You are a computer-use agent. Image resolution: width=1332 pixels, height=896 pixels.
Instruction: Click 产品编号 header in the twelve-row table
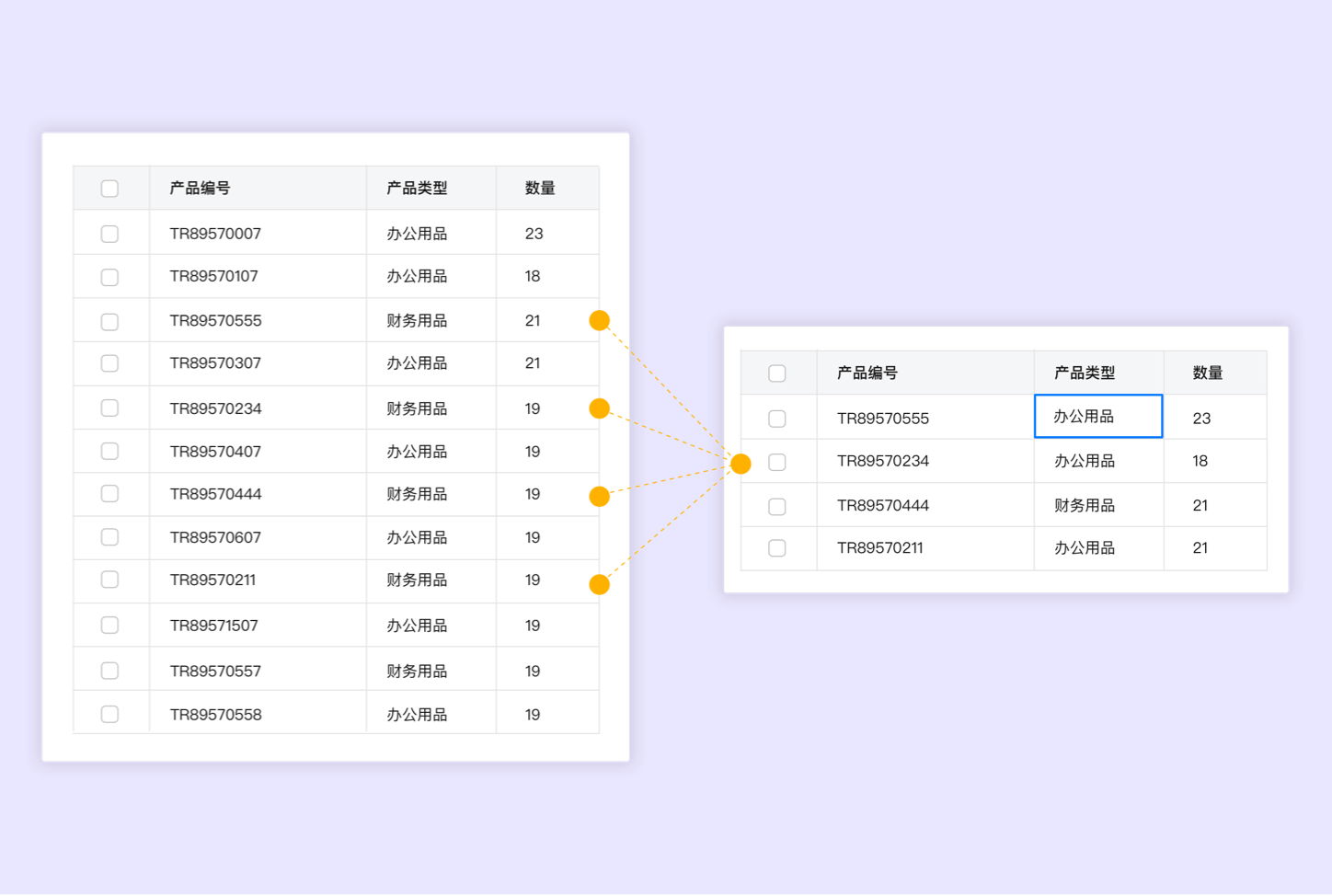(200, 189)
